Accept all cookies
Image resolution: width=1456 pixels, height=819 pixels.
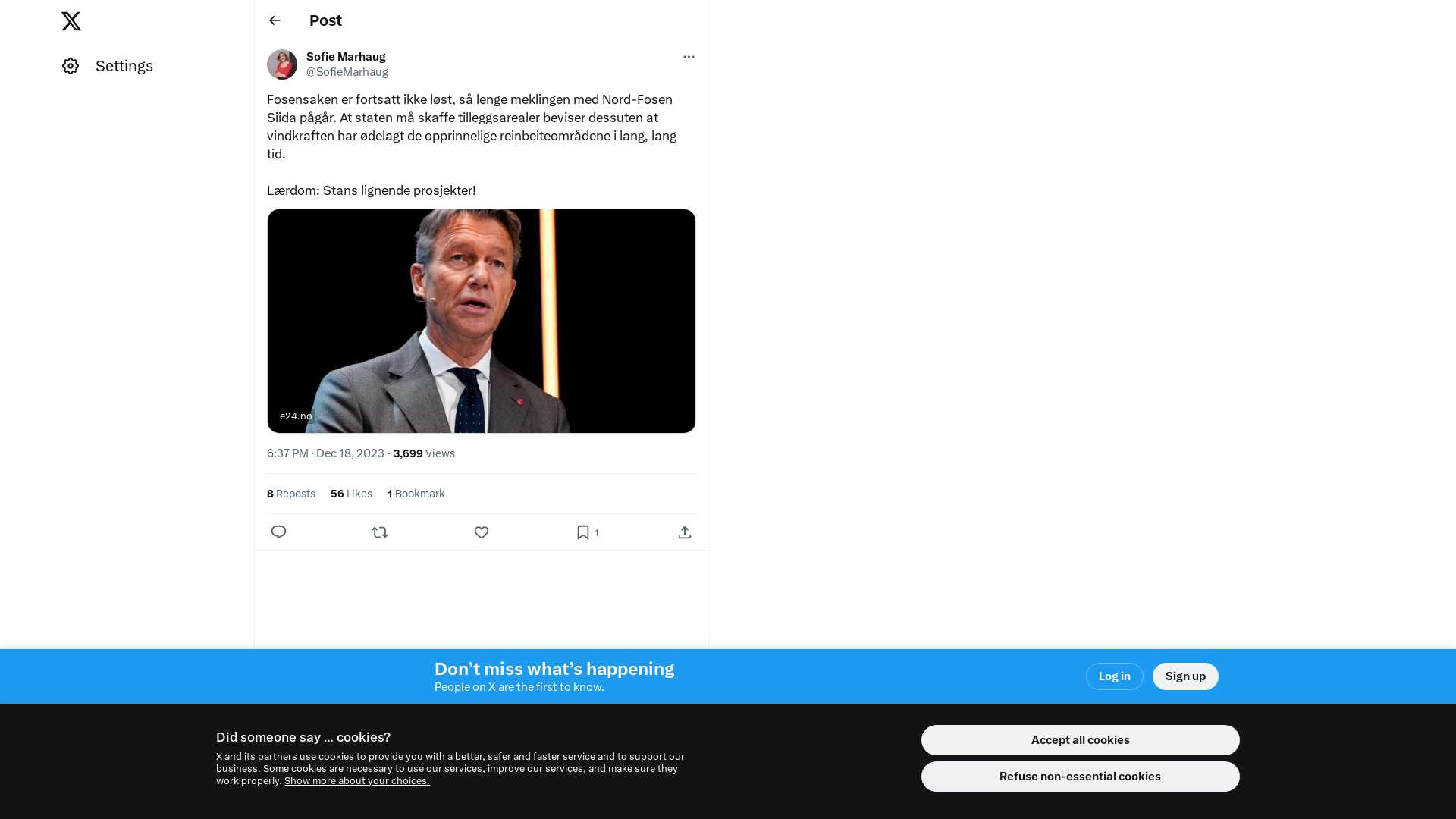click(1081, 740)
